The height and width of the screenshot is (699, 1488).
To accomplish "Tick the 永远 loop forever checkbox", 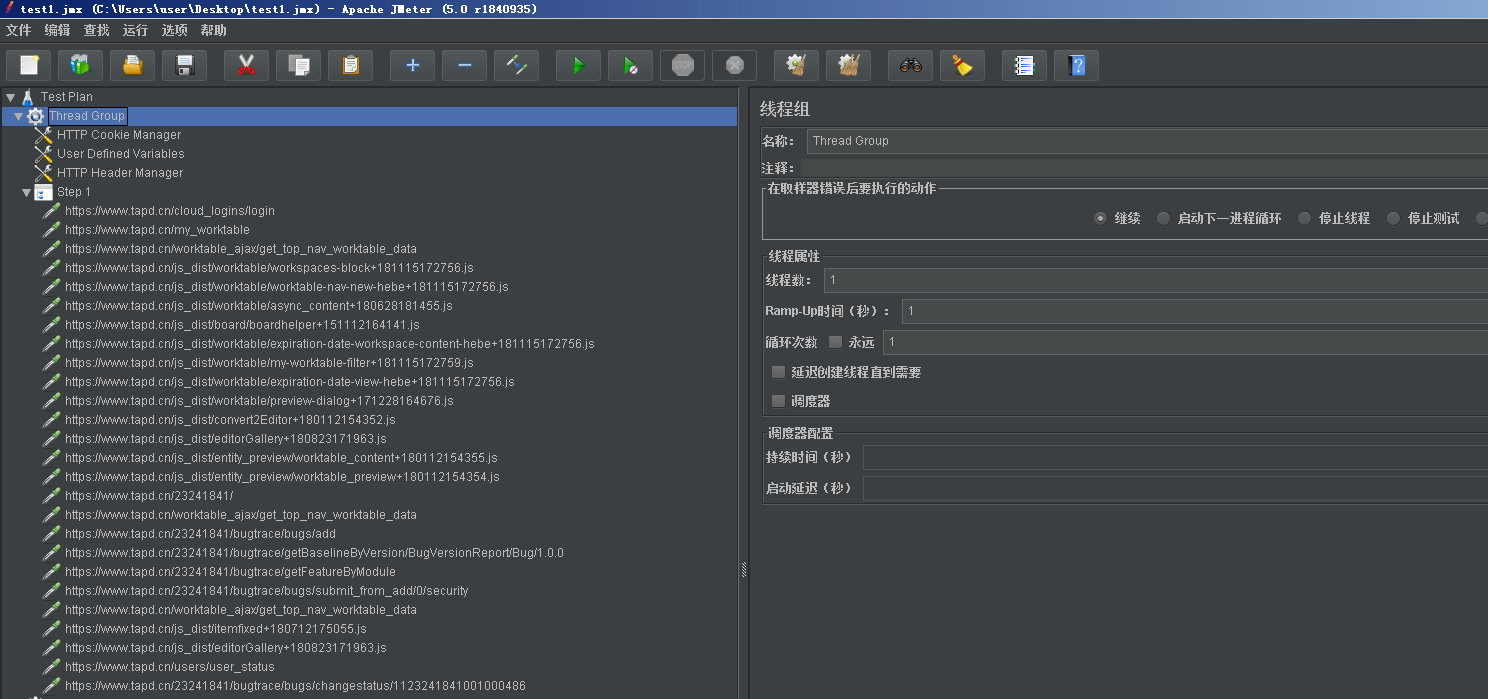I will [x=836, y=342].
